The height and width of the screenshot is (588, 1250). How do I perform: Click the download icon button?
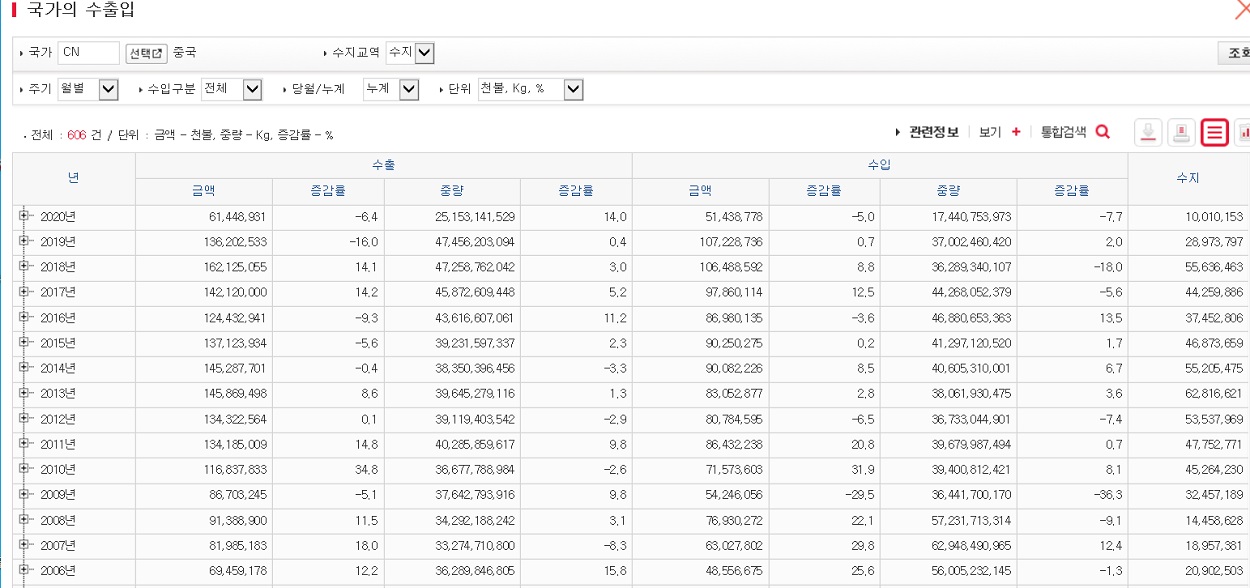pyautogui.click(x=1148, y=131)
